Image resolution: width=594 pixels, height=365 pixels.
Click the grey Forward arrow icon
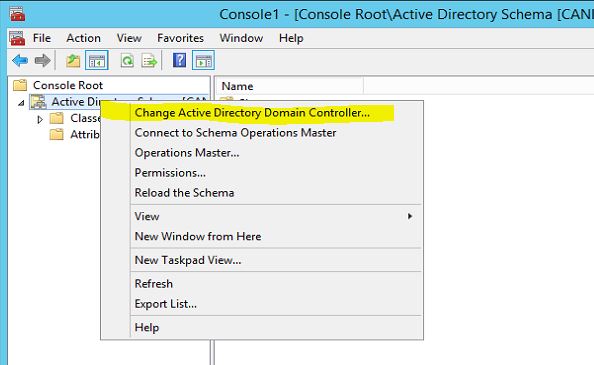[42, 60]
